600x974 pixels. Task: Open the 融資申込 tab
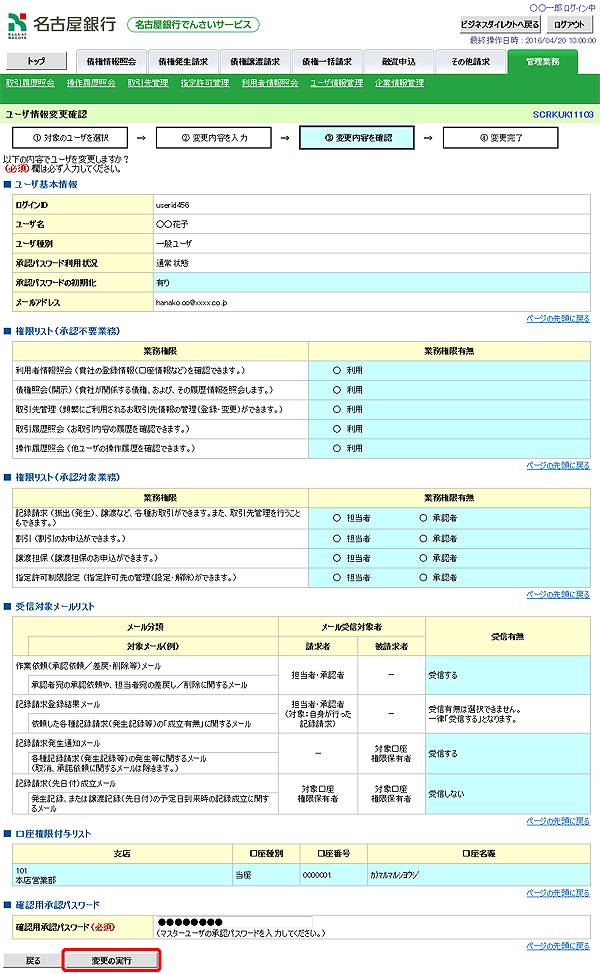coord(399,61)
